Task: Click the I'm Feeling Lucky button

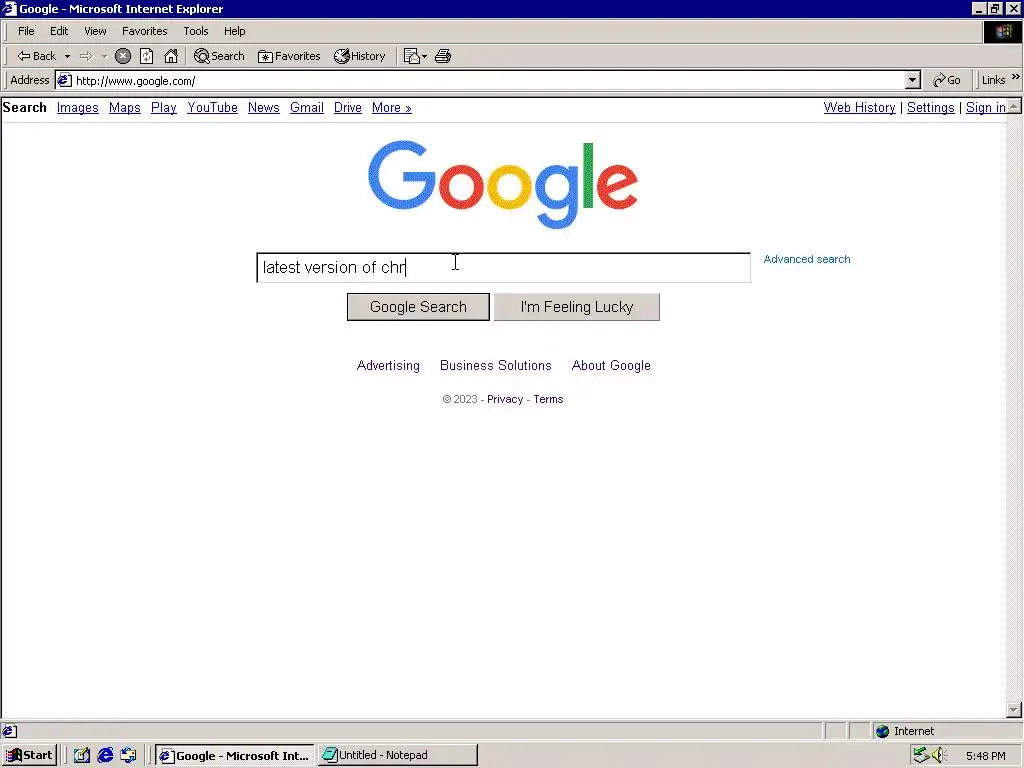Action: point(577,307)
